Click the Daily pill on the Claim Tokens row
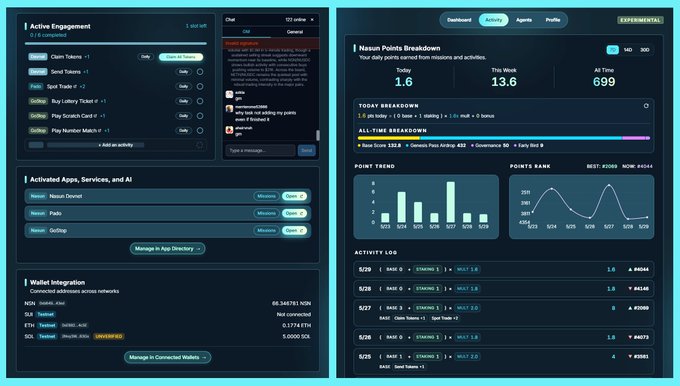The width and height of the screenshot is (680, 386). click(x=146, y=57)
